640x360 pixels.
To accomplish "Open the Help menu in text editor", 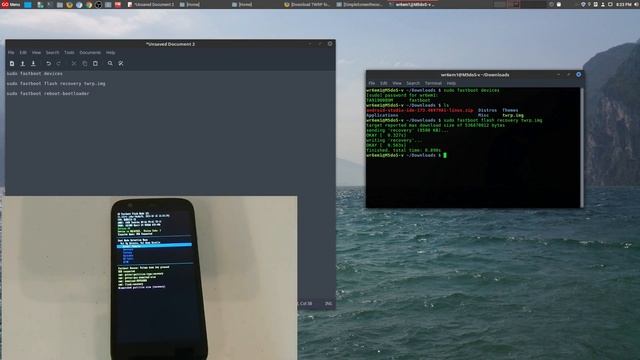I will pos(111,53).
